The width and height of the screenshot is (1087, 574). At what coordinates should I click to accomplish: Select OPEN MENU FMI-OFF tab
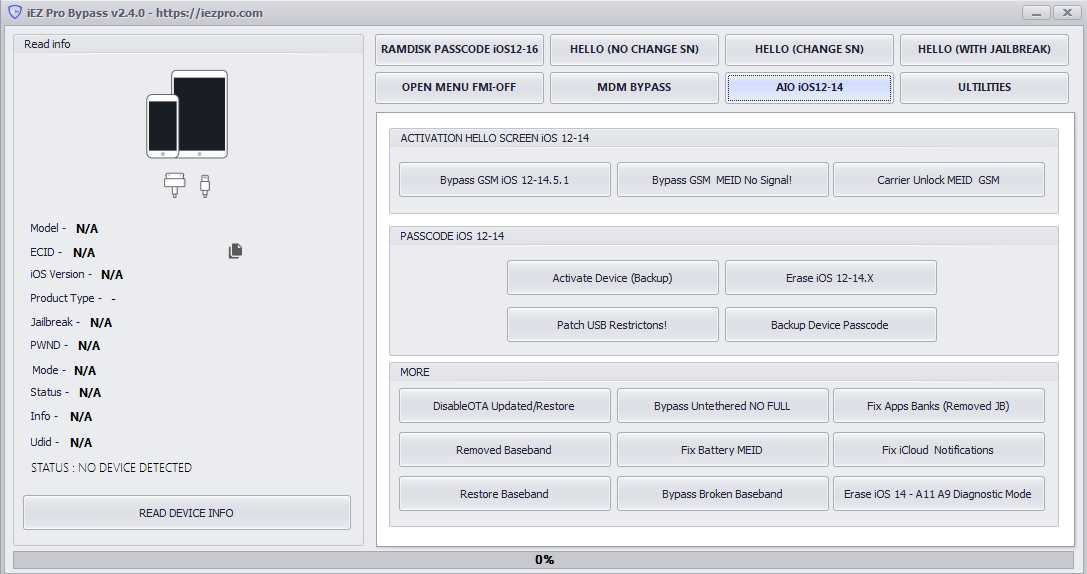460,87
